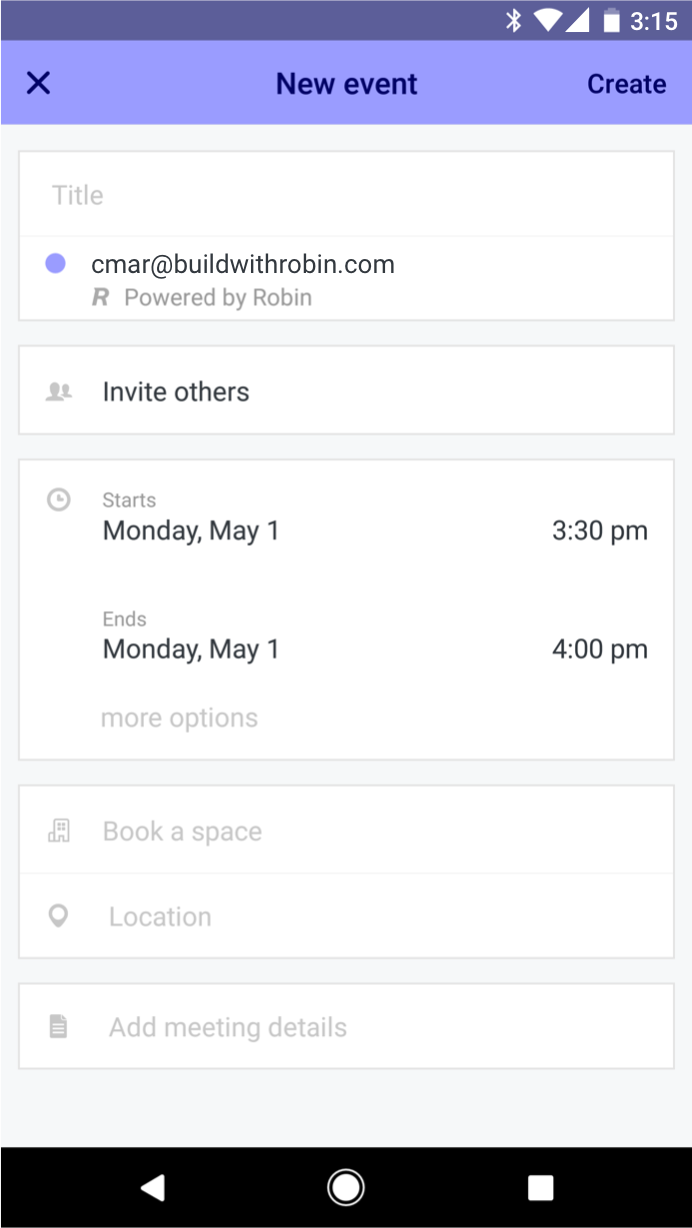Close the New event screen
The image size is (692, 1228).
coord(38,83)
